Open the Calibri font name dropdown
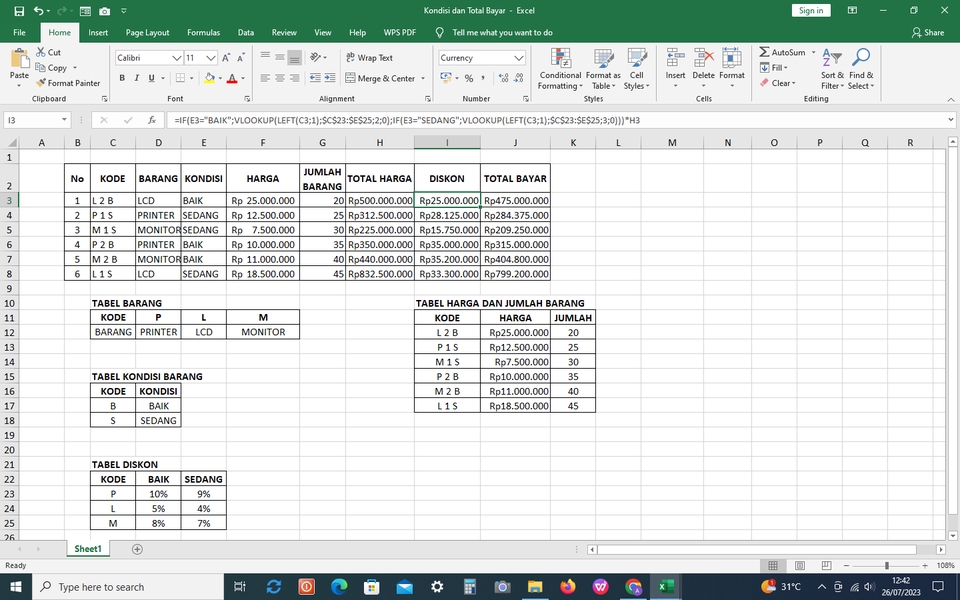 (176, 58)
